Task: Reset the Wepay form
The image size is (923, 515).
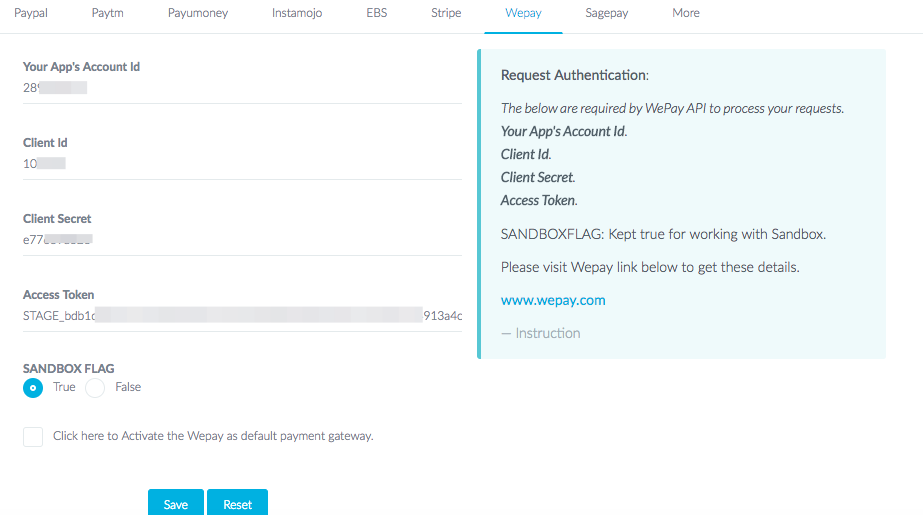Action: click(x=237, y=503)
